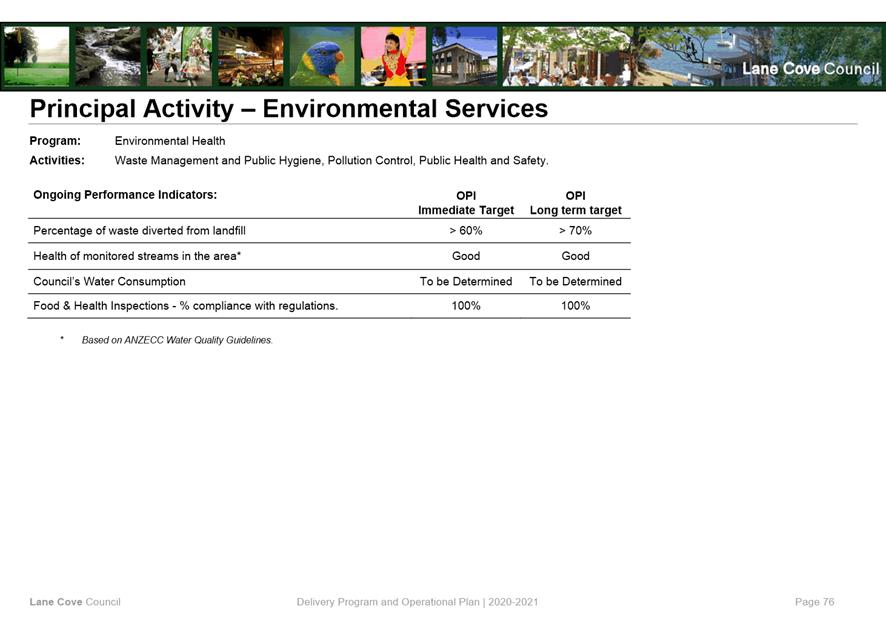Click the street festival crowd photo

pos(179,56)
